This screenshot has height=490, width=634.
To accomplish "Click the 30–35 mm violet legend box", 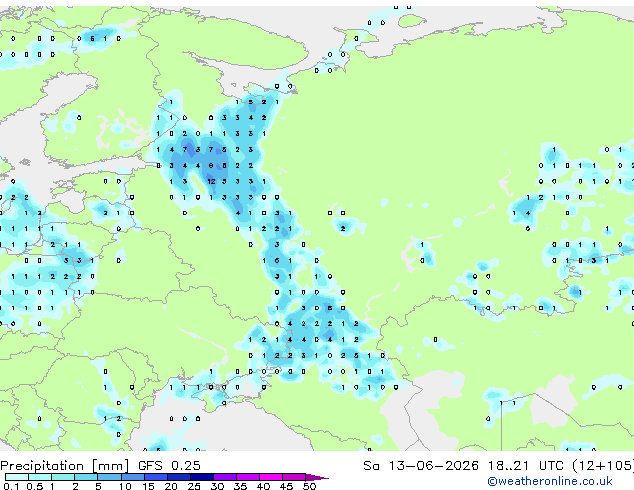I will point(225,477).
